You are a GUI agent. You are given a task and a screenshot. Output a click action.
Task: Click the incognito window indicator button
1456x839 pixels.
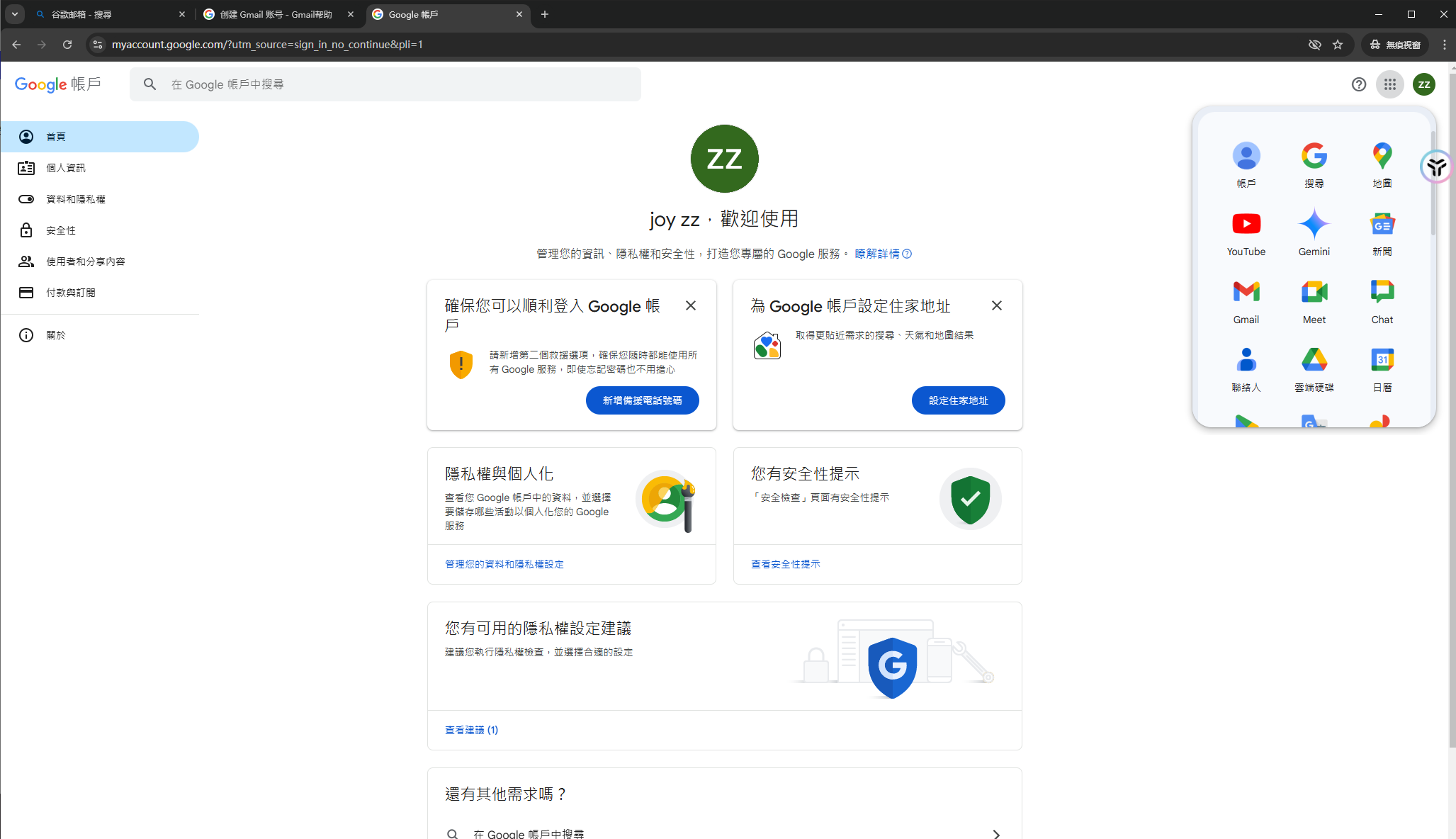[1395, 45]
